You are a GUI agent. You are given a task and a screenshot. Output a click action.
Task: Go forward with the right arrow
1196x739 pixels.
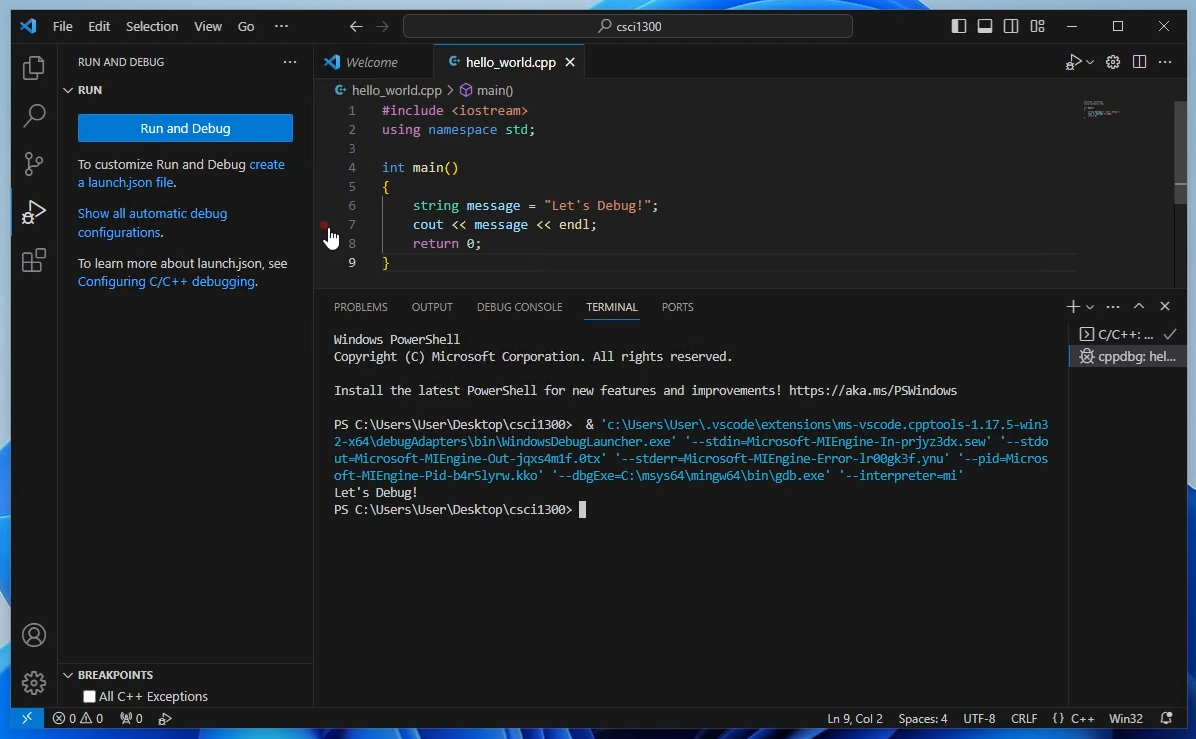pyautogui.click(x=382, y=26)
